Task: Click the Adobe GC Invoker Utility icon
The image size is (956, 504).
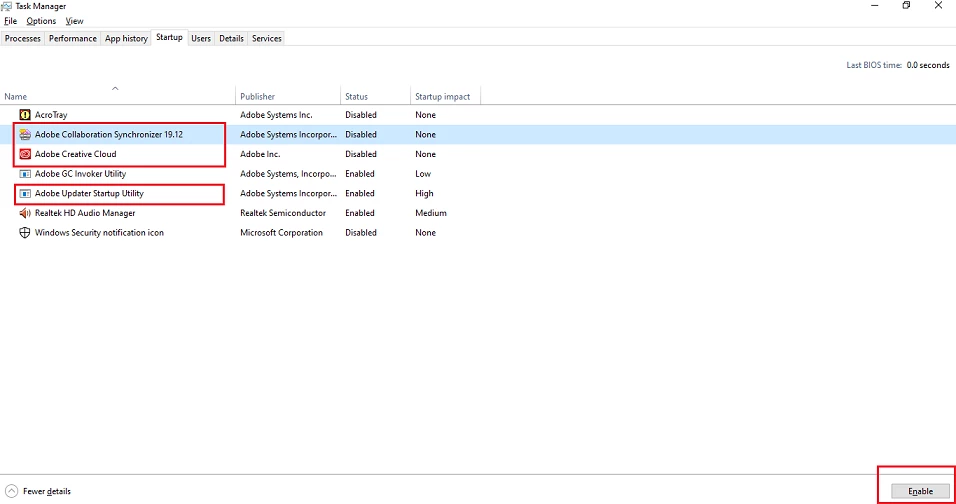Action: (x=25, y=174)
